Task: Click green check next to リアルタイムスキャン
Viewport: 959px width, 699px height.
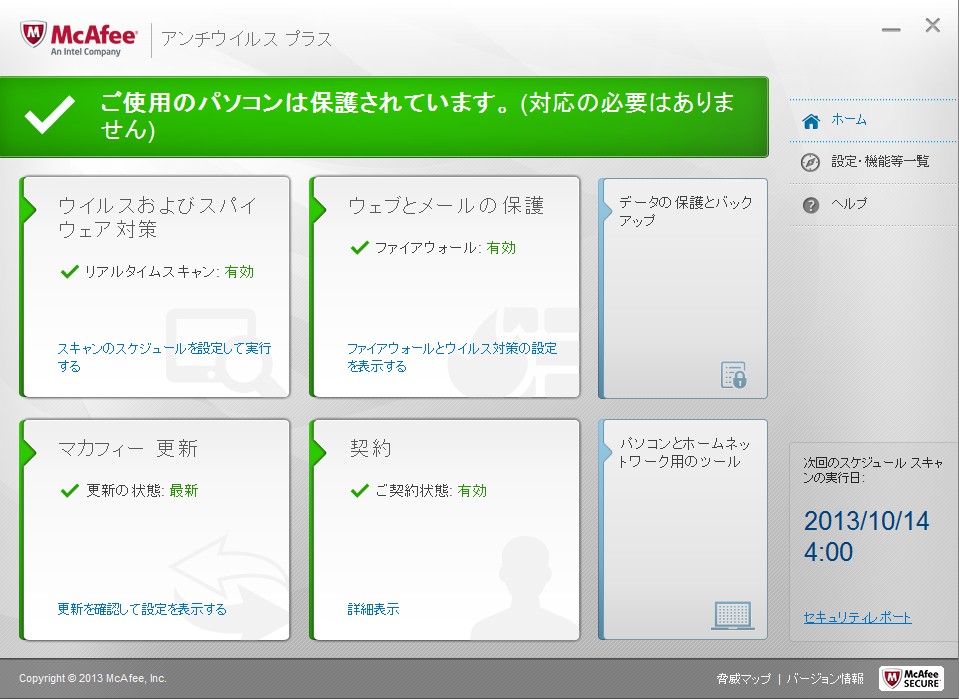Action: [x=70, y=271]
